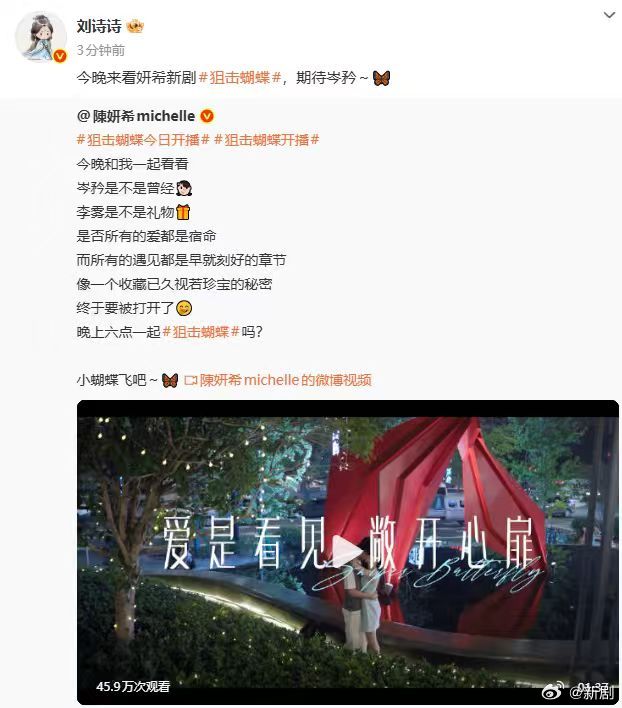The image size is (622, 708).
Task: Click the smiley emoji after 终于要被打开了
Action: (x=184, y=308)
